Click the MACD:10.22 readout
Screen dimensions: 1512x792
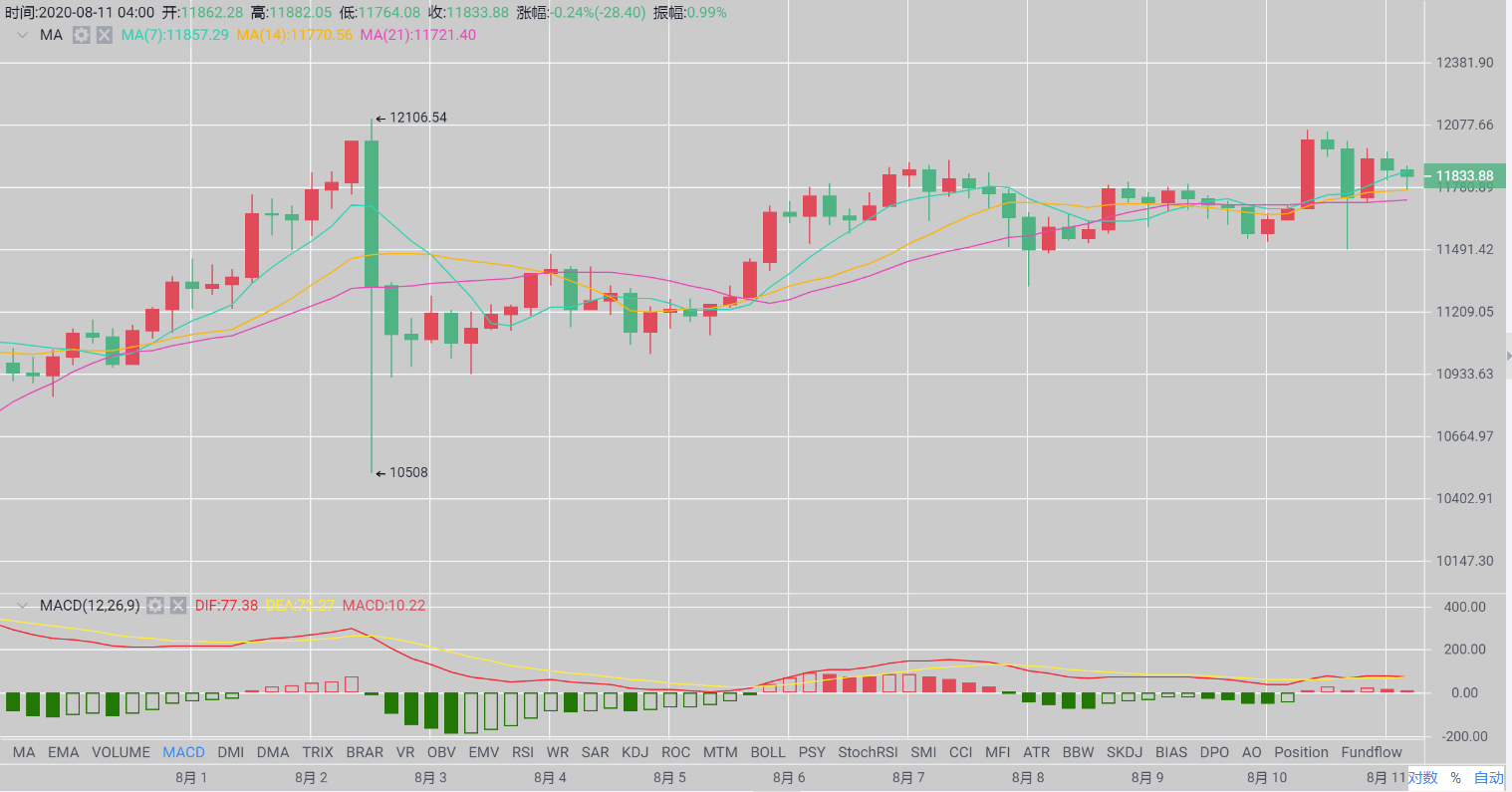coord(383,605)
